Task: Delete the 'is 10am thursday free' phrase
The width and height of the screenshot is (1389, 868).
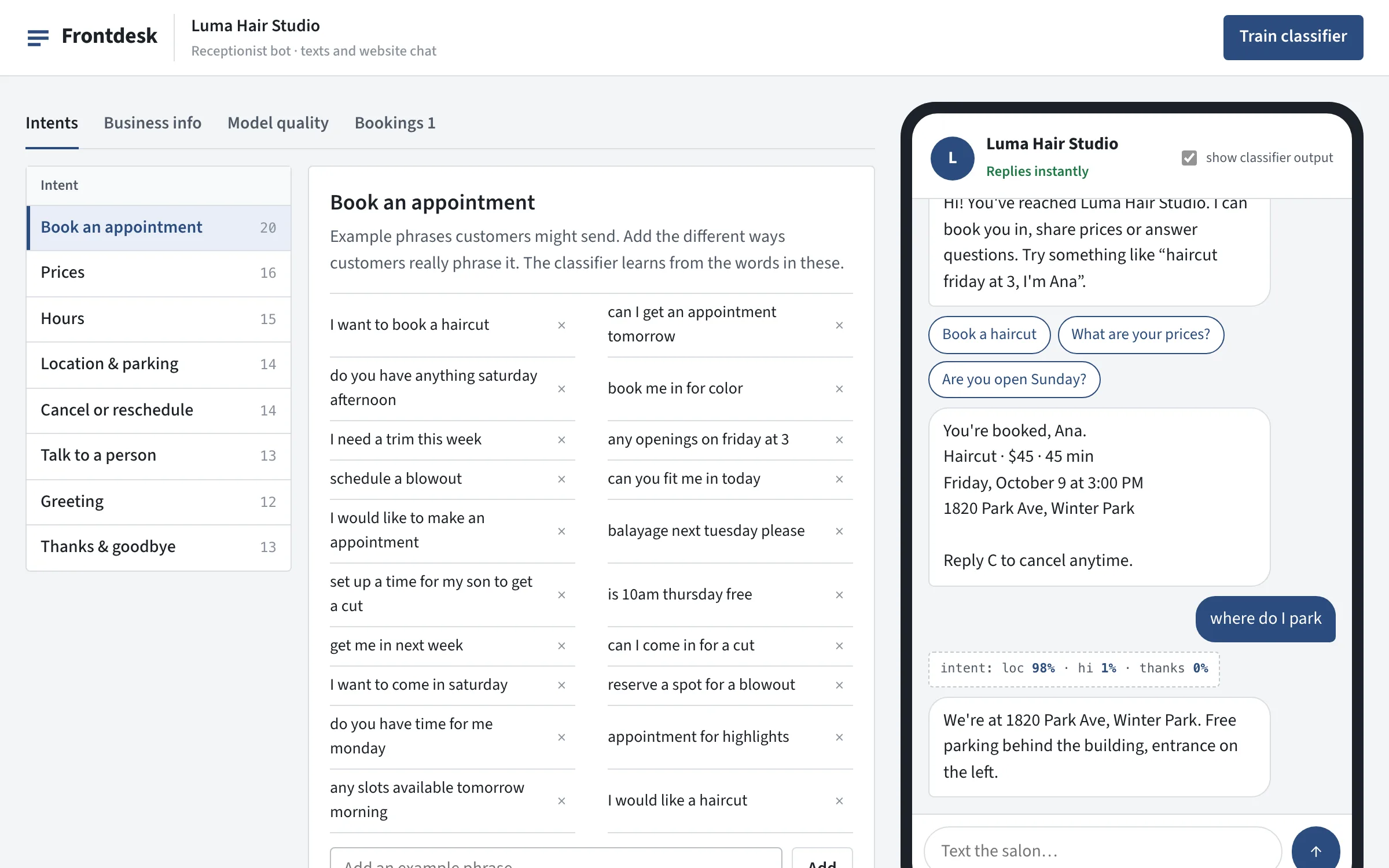Action: tap(839, 595)
